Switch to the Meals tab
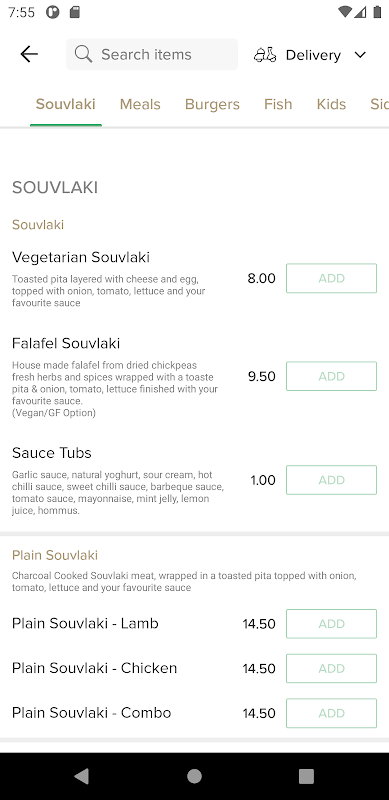This screenshot has height=800, width=389. click(x=140, y=104)
